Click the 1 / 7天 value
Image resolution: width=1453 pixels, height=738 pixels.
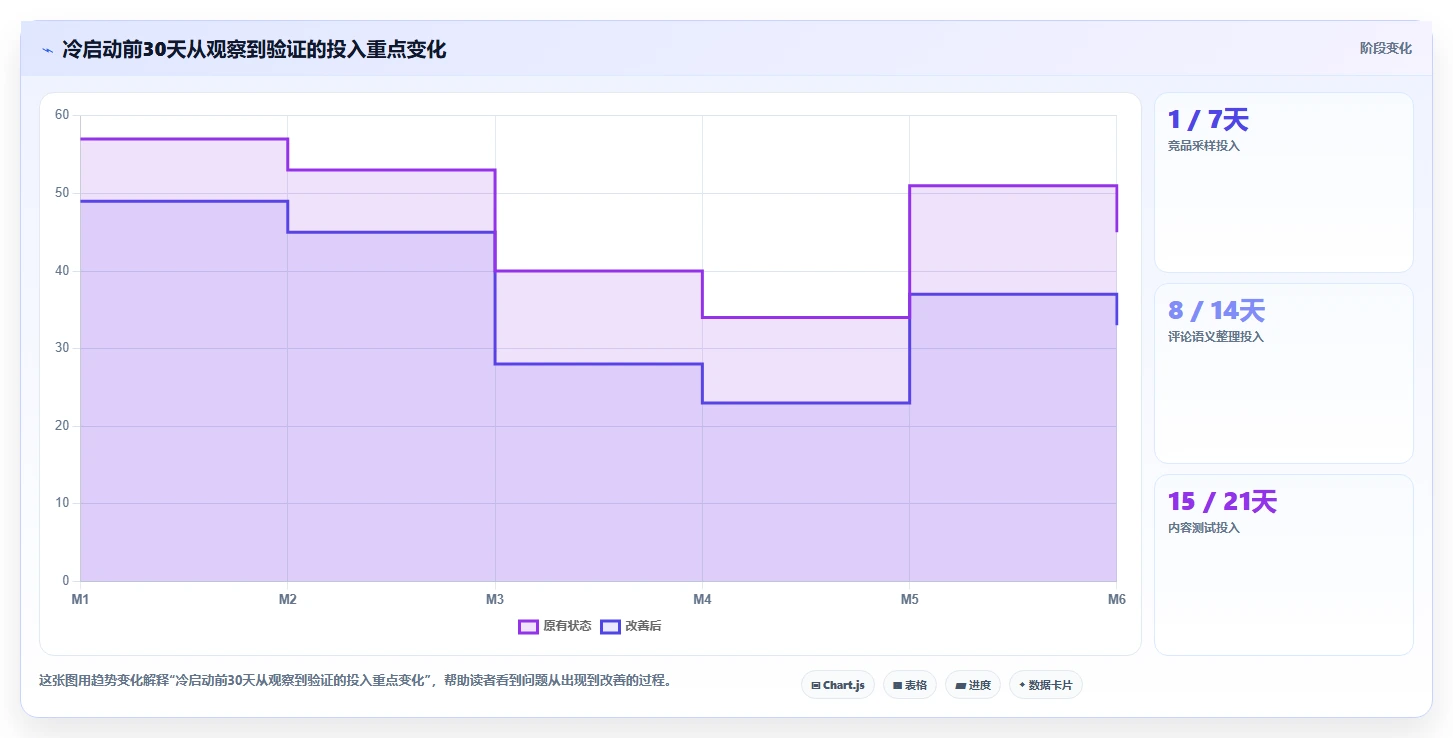click(x=1208, y=120)
